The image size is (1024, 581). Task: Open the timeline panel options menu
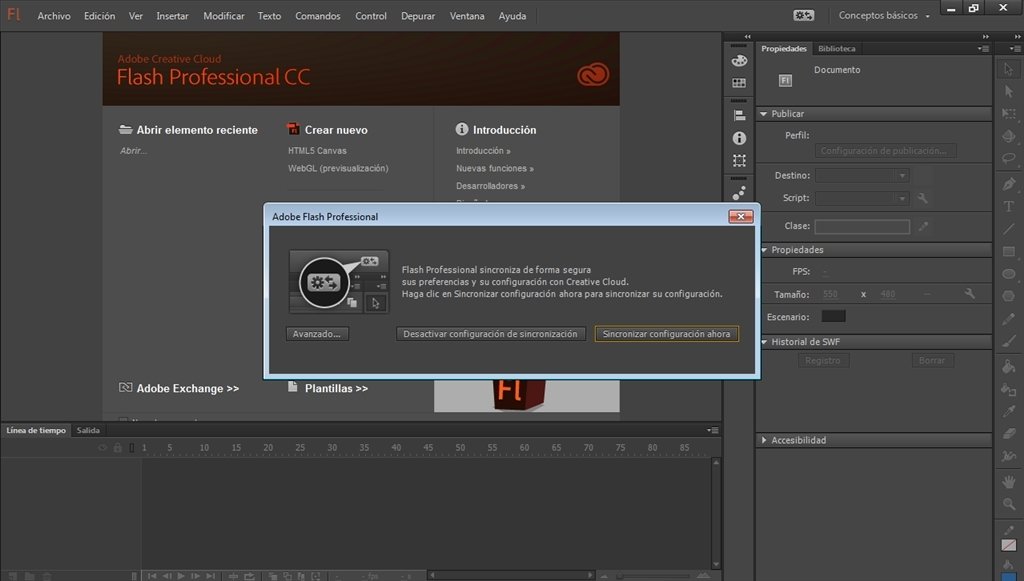click(x=712, y=430)
